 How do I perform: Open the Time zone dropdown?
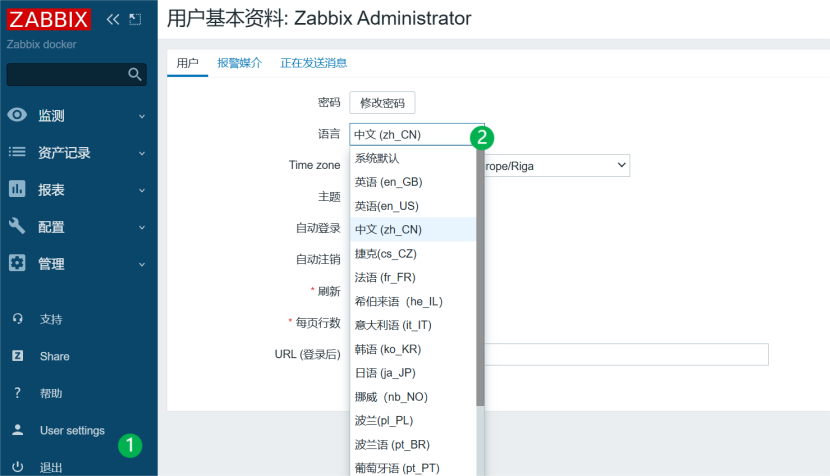click(x=557, y=166)
